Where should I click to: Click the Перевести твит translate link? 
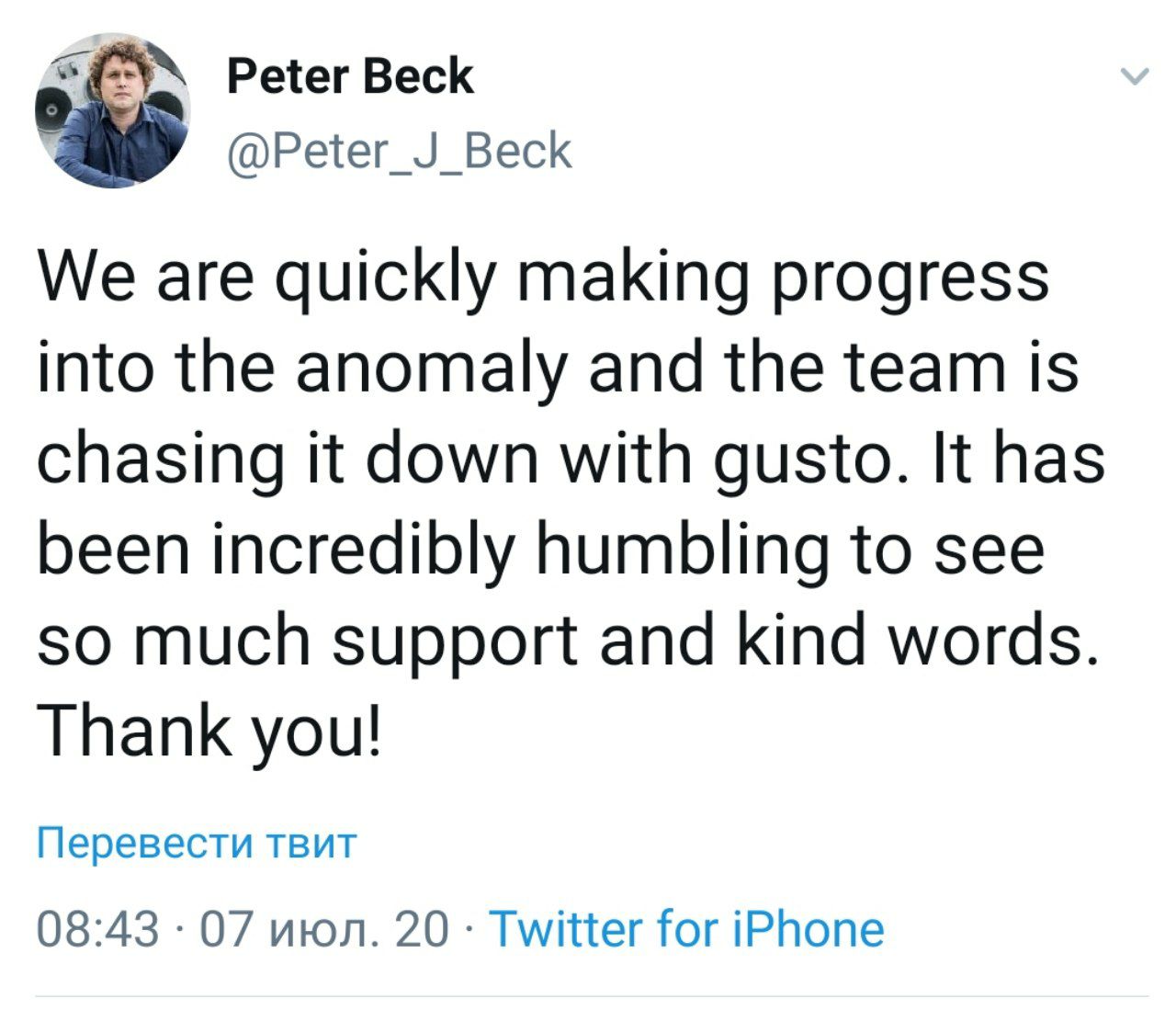coord(196,842)
